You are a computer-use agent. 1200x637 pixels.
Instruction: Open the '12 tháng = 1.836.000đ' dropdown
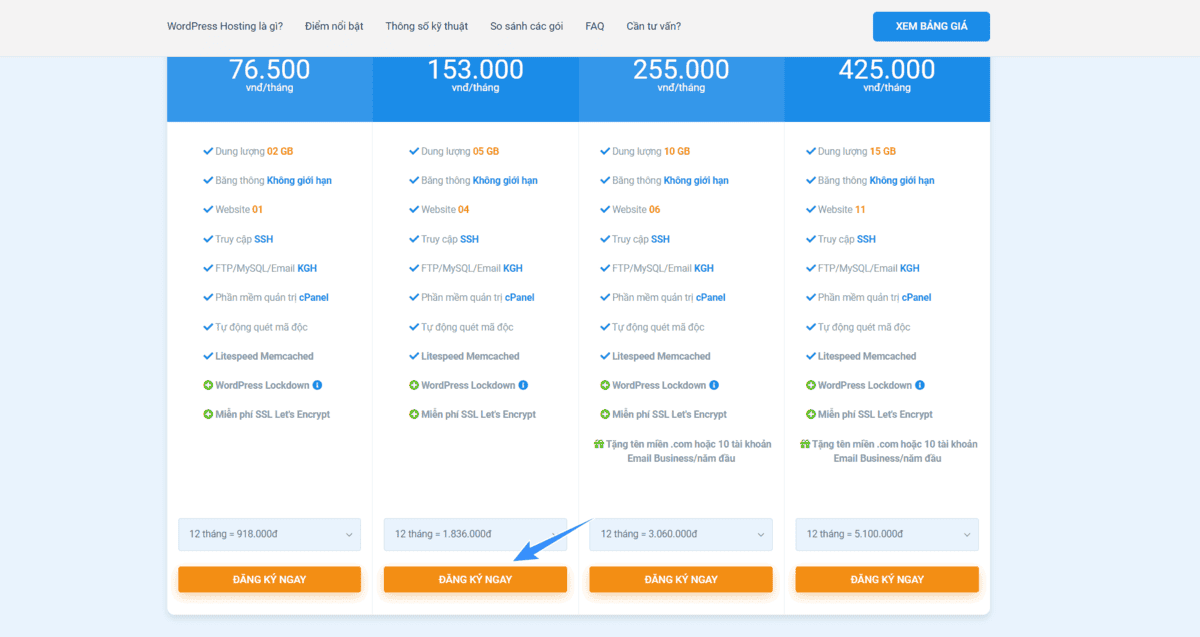[x=475, y=534]
